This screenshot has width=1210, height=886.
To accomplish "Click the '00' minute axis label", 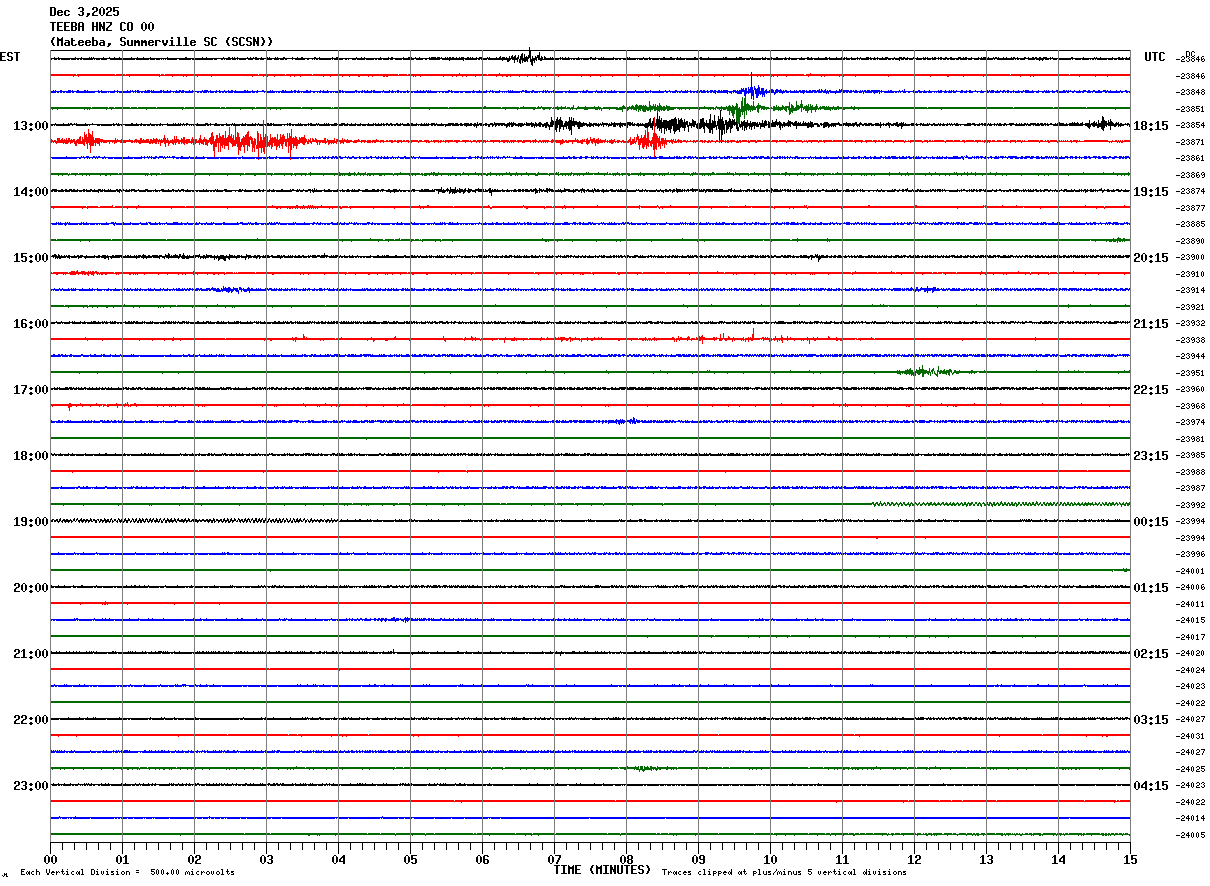I will click(x=51, y=859).
